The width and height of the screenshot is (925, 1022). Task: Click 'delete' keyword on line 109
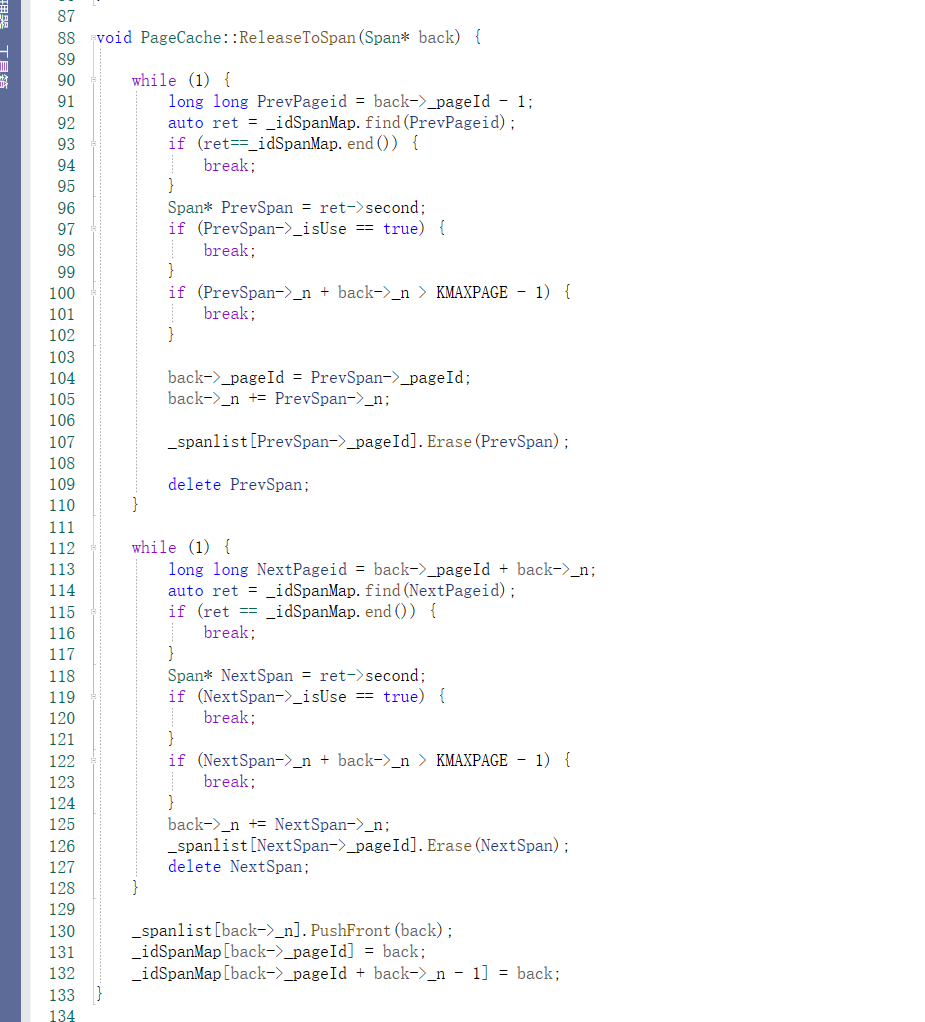pyautogui.click(x=194, y=484)
